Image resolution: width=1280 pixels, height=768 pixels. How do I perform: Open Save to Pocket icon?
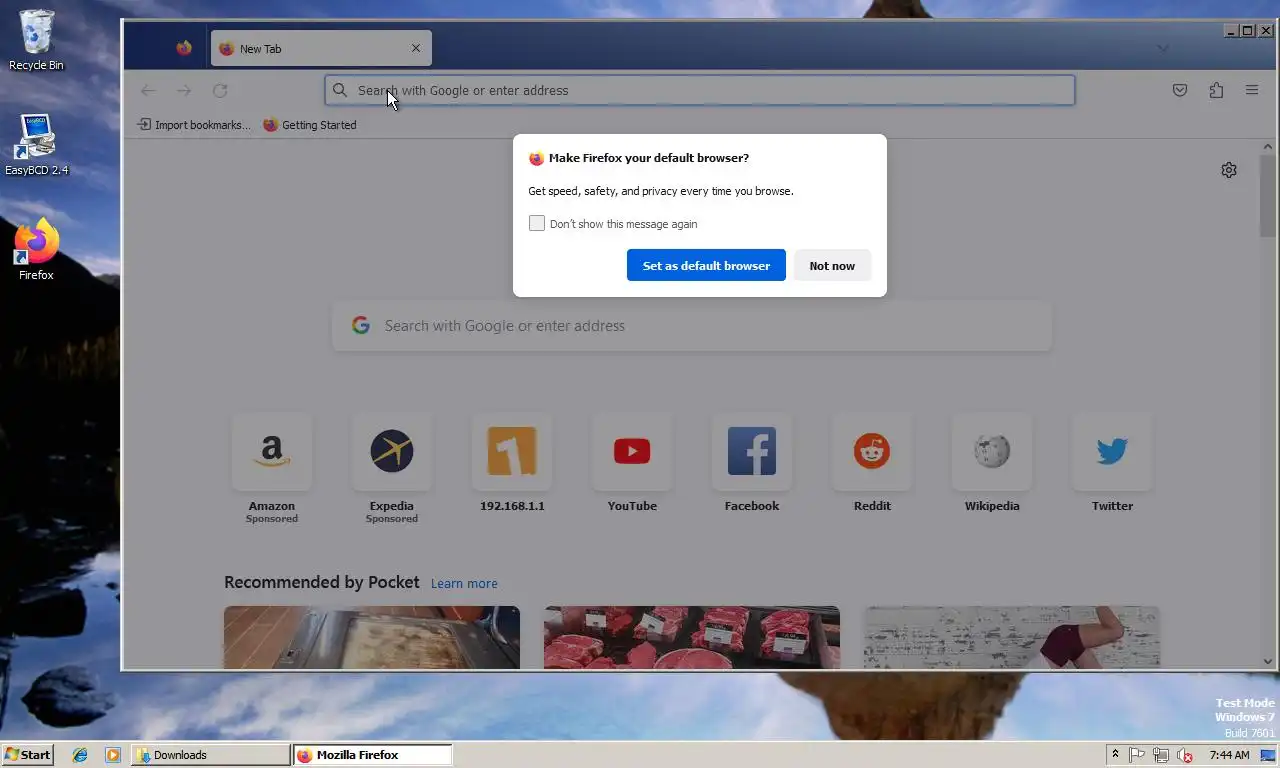[1180, 90]
